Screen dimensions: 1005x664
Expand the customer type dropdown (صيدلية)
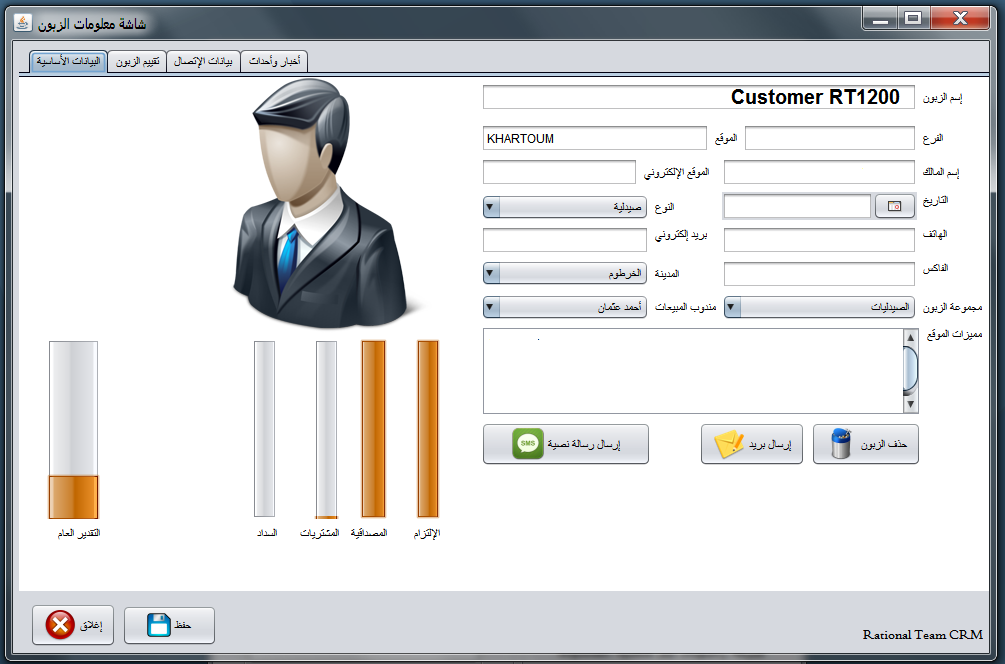[x=491, y=207]
